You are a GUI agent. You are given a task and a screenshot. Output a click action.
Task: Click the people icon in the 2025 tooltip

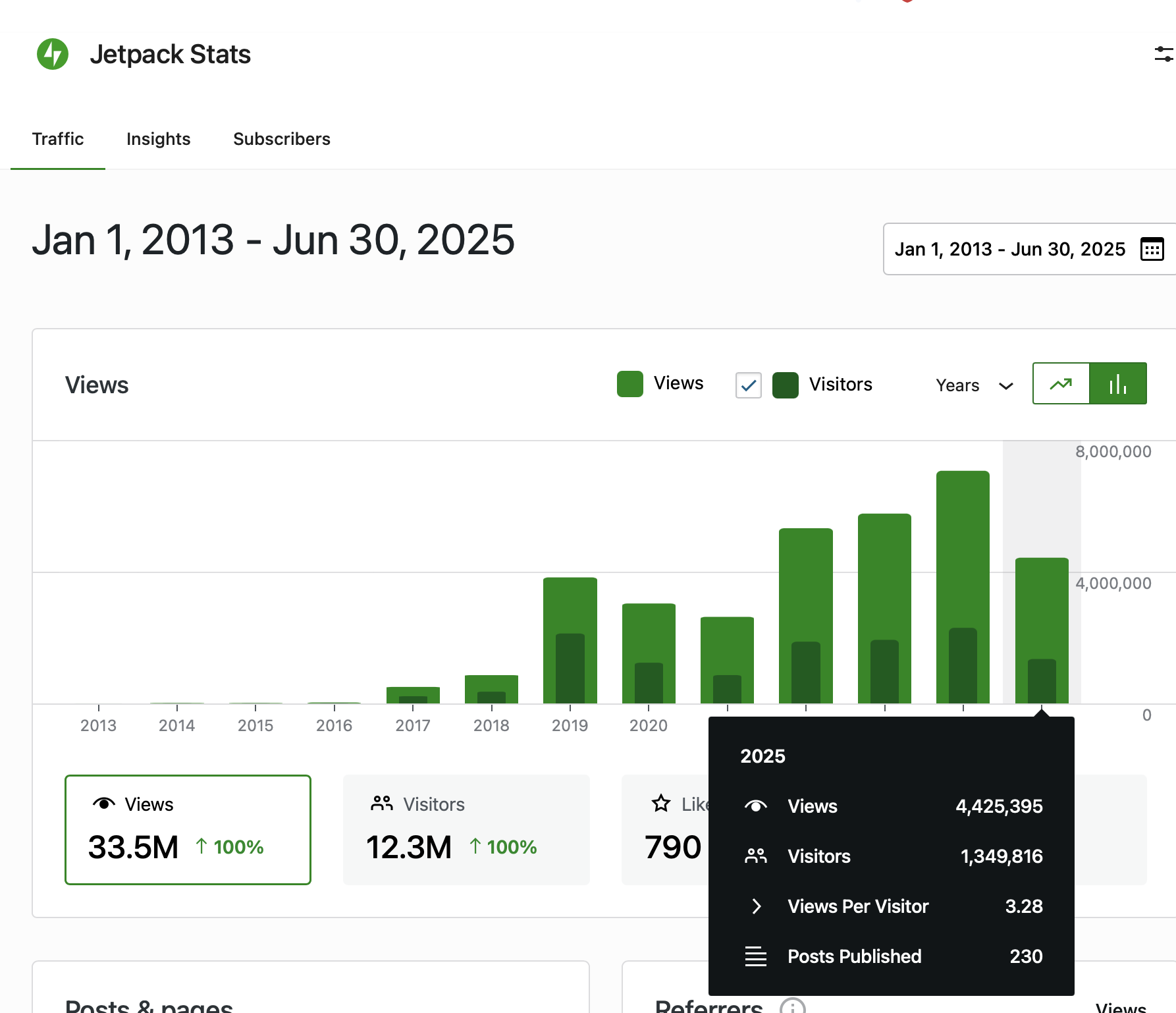tap(756, 856)
